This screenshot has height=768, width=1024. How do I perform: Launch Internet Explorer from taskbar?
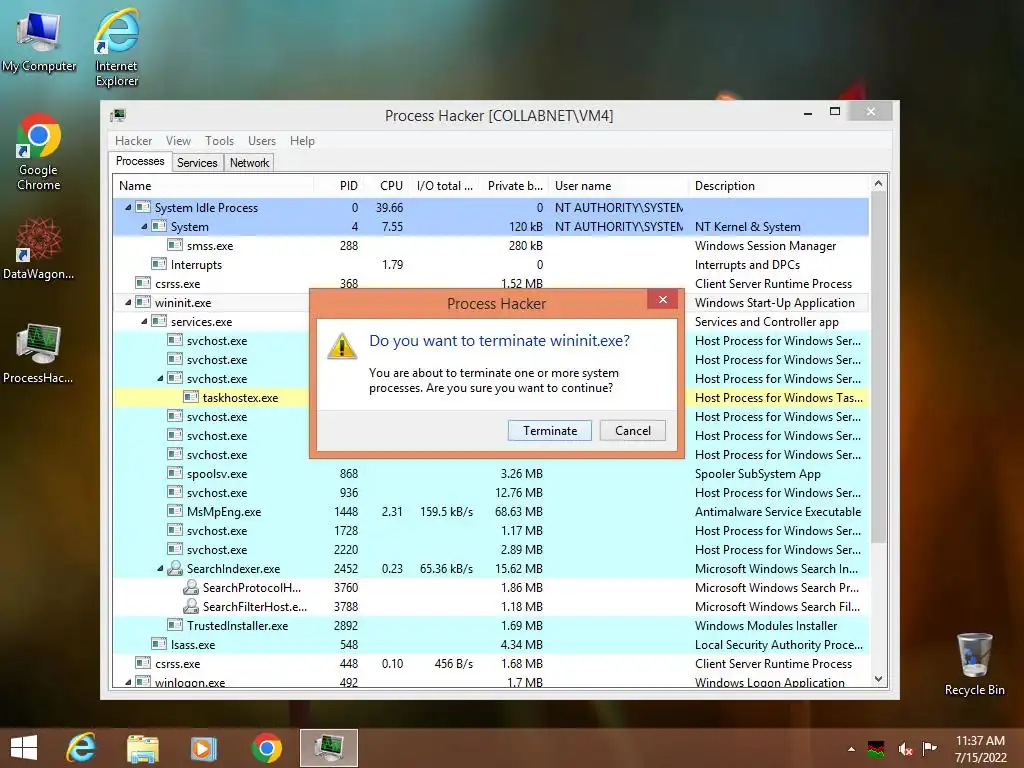coord(81,748)
